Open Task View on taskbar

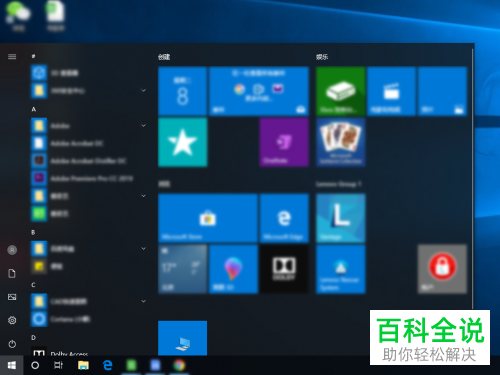(58, 365)
